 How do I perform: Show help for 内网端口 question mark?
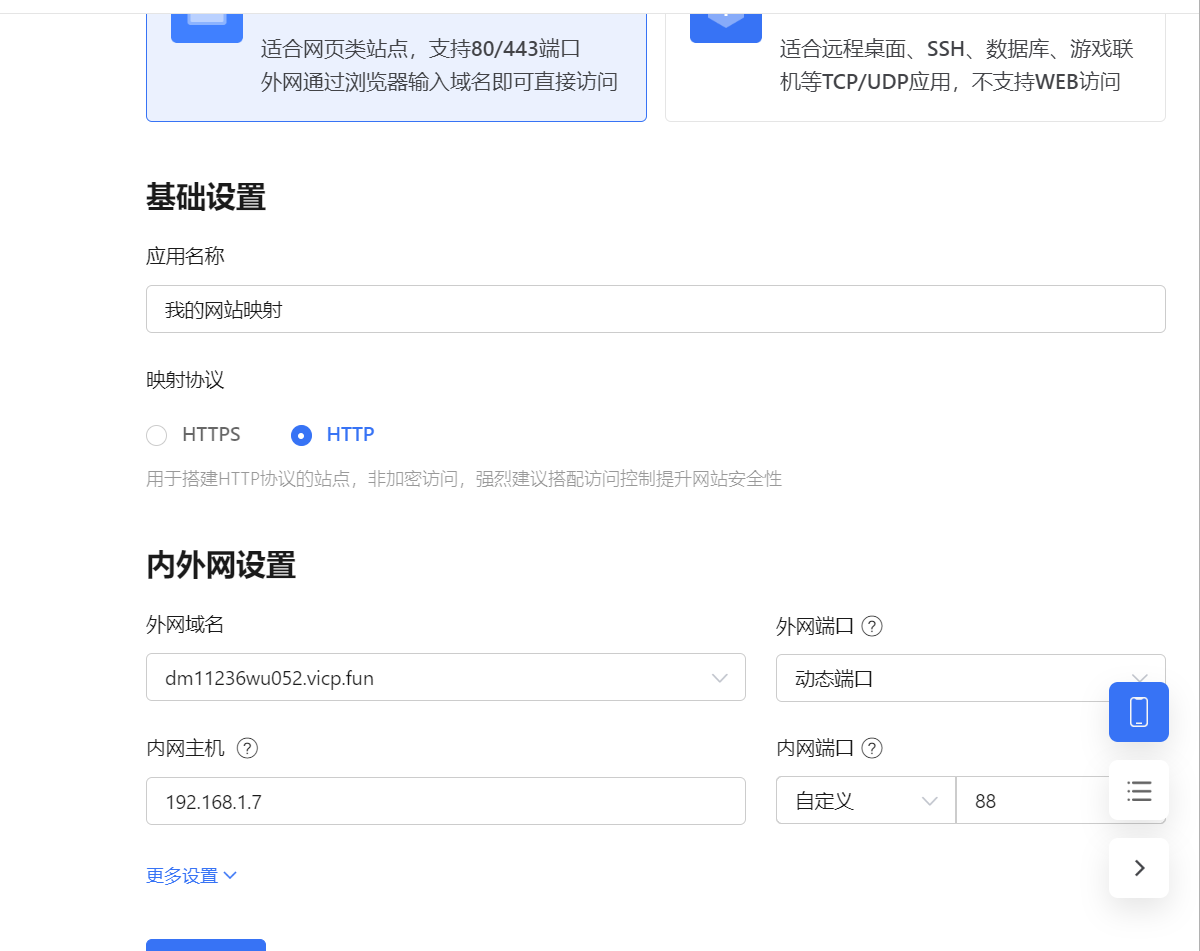tap(872, 748)
